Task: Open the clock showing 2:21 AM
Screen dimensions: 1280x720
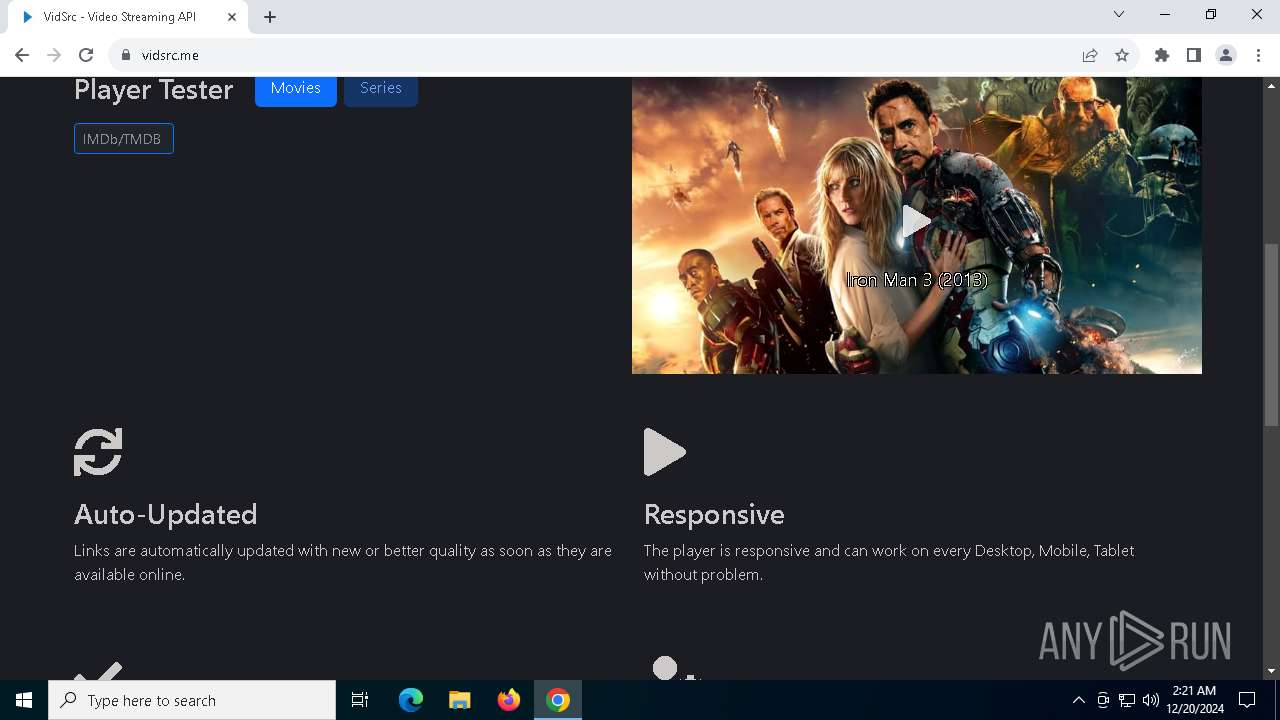Action: tap(1194, 700)
